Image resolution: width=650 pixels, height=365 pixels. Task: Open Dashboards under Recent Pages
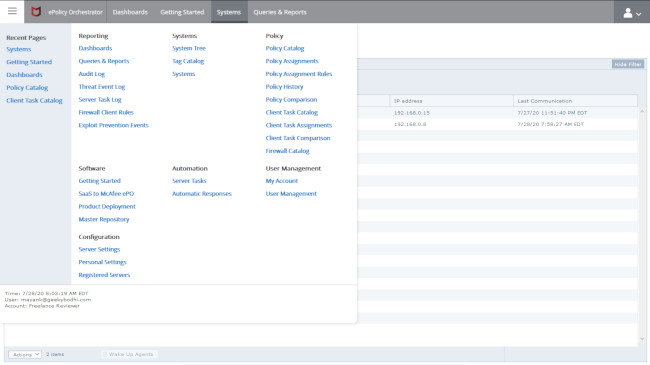pos(24,75)
